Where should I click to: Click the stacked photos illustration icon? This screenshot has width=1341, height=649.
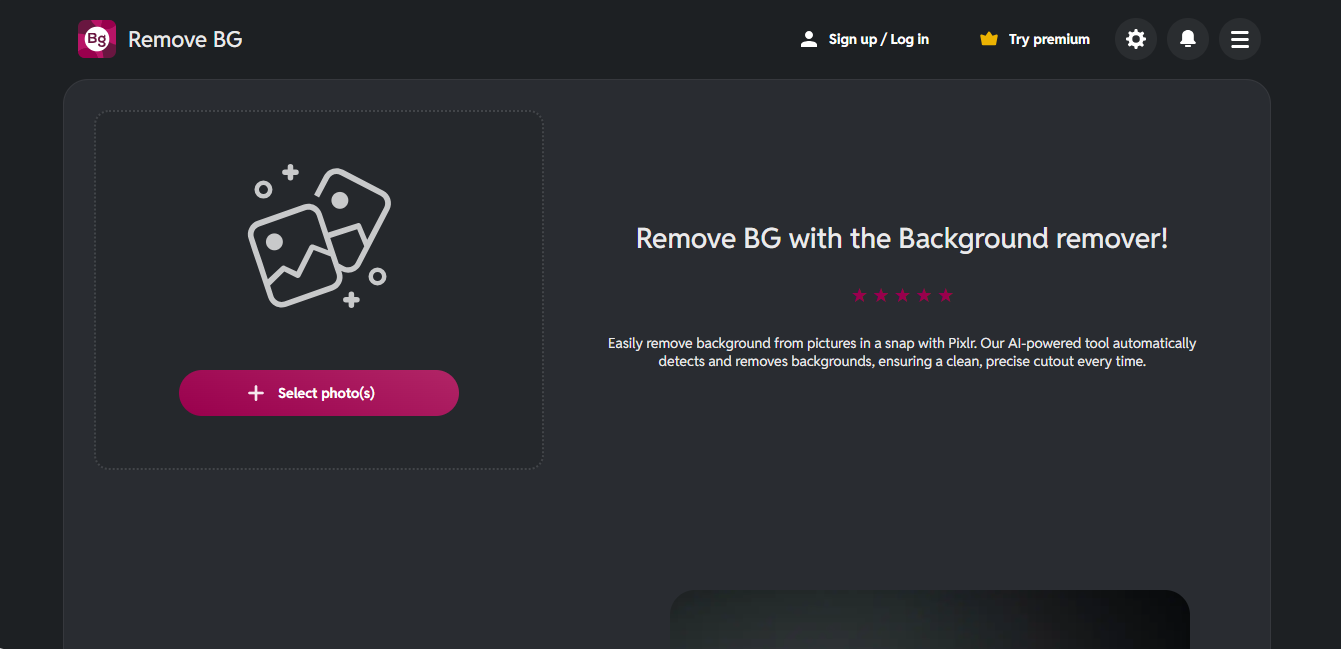coord(318,237)
